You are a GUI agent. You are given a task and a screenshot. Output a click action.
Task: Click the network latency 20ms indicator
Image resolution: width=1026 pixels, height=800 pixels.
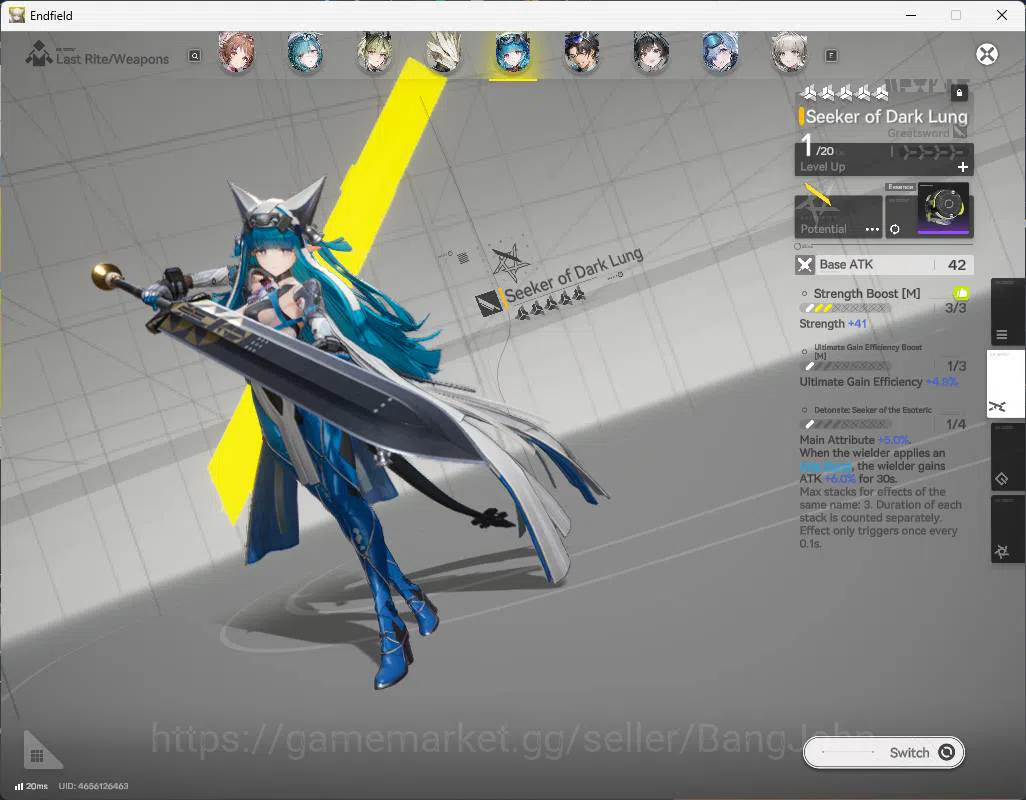[x=31, y=786]
